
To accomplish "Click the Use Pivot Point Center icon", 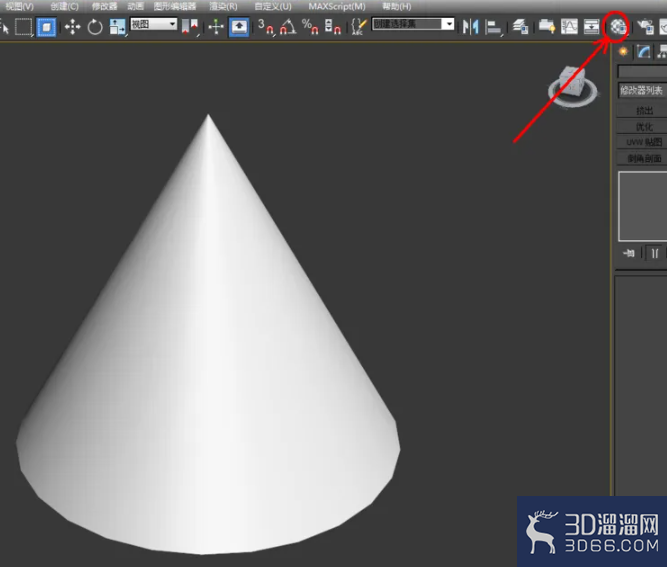I will pos(190,27).
